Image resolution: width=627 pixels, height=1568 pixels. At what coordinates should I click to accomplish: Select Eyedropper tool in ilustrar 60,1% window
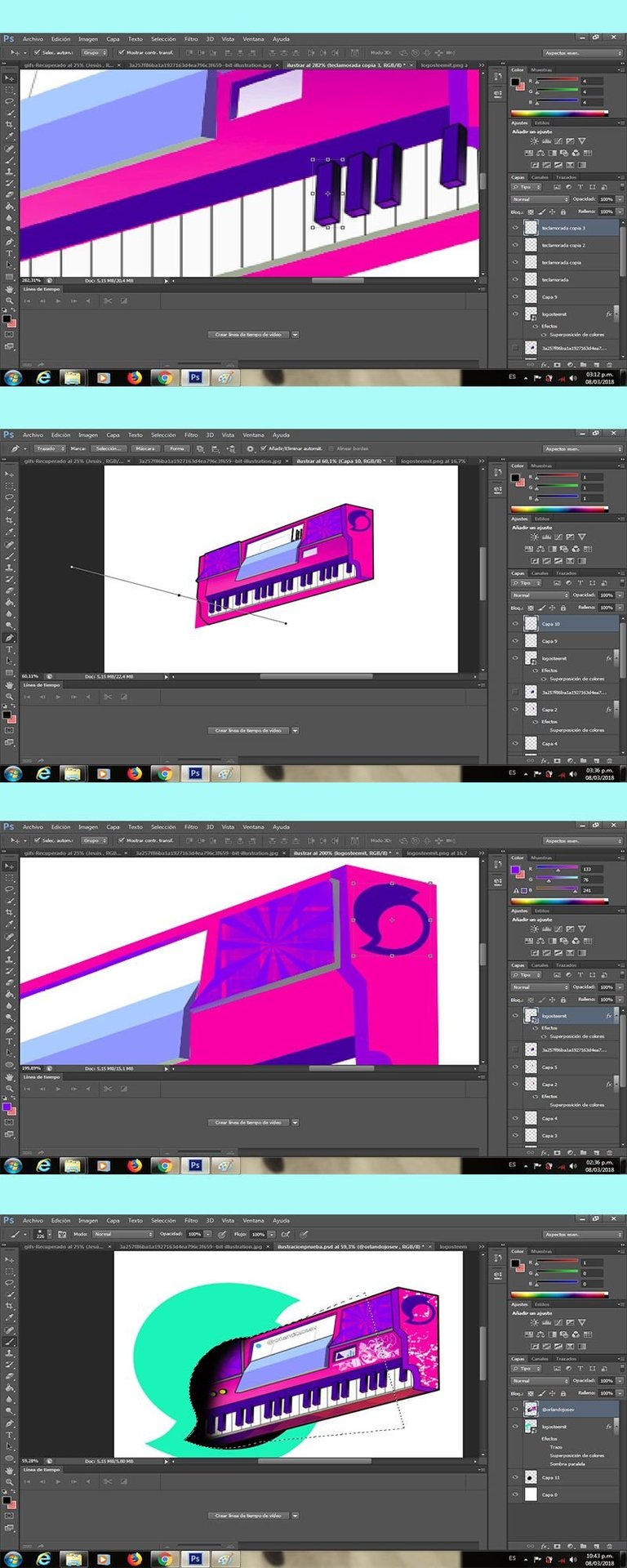(10, 532)
